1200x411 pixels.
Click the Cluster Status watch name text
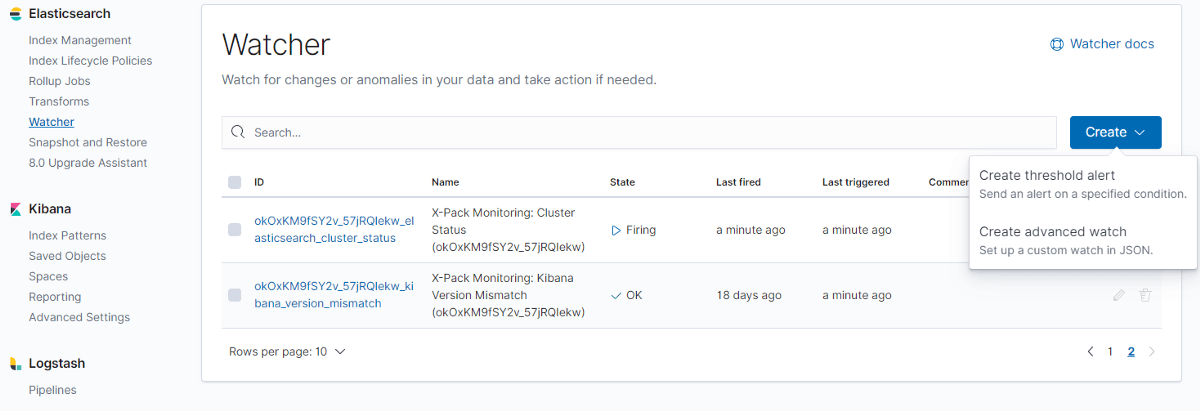coord(510,230)
